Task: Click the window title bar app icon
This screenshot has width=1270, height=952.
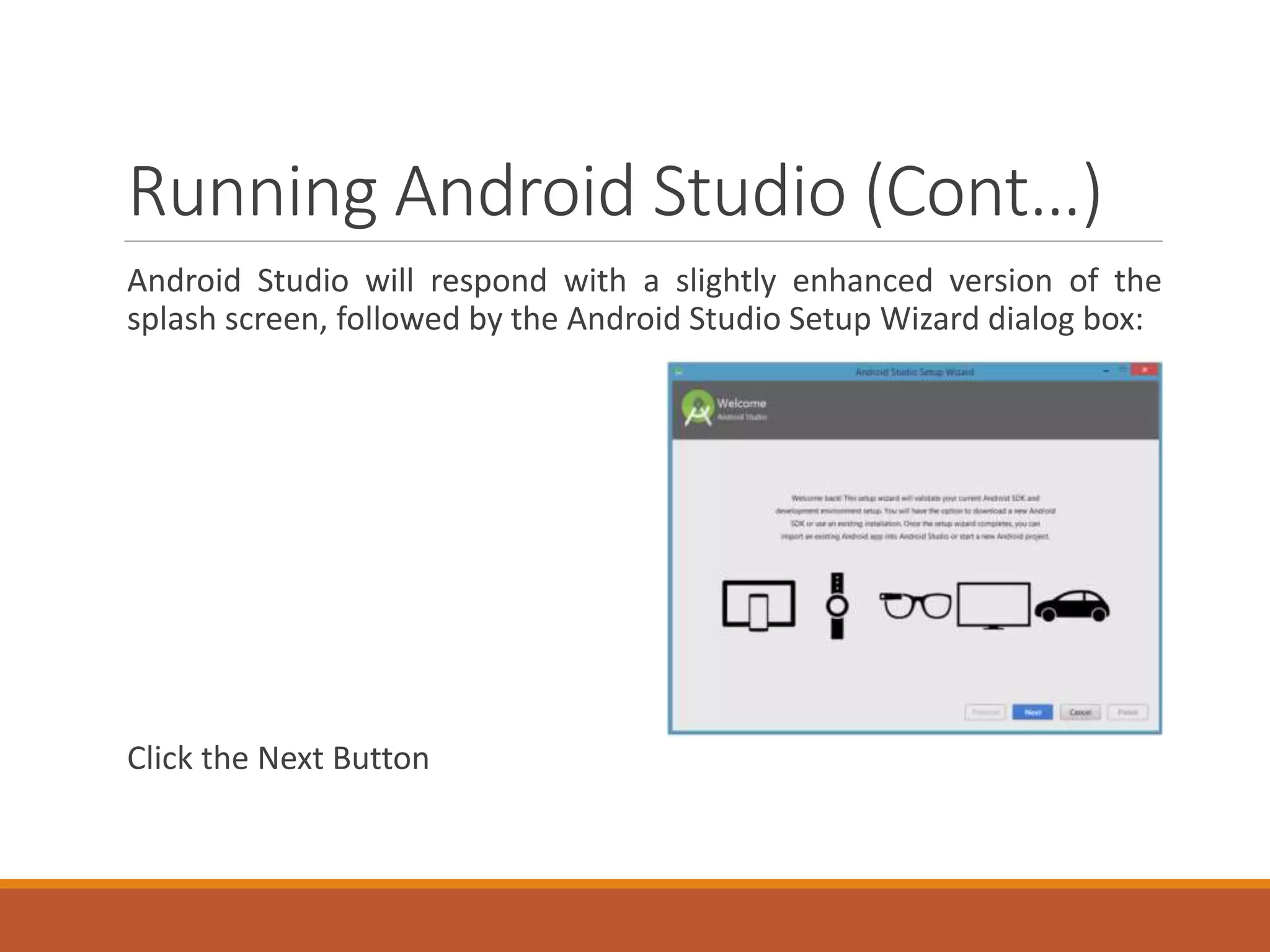Action: pos(678,371)
